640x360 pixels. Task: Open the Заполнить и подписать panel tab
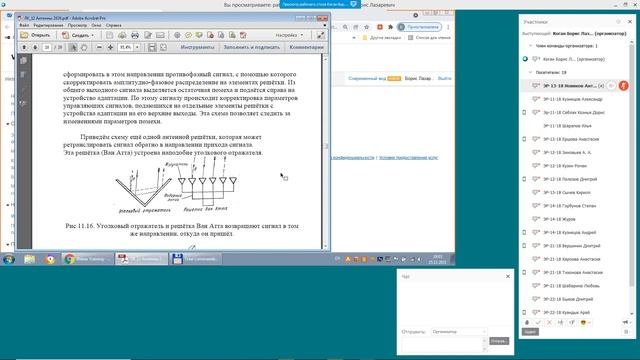pos(251,47)
